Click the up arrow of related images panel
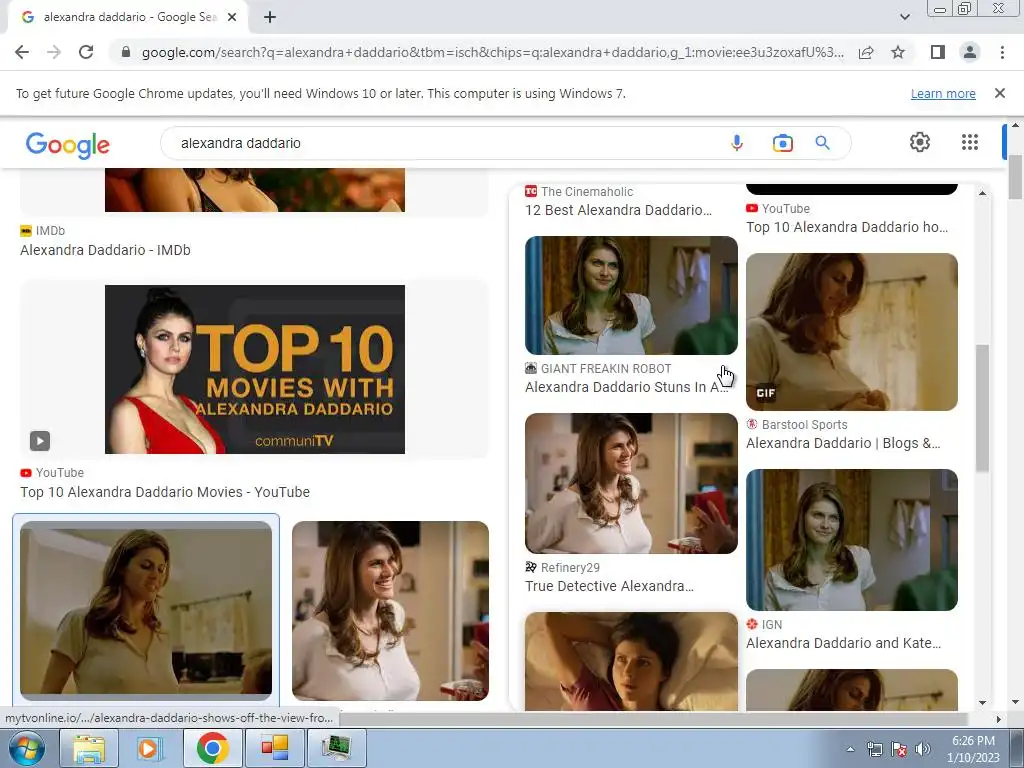This screenshot has height=768, width=1024. coord(982,193)
